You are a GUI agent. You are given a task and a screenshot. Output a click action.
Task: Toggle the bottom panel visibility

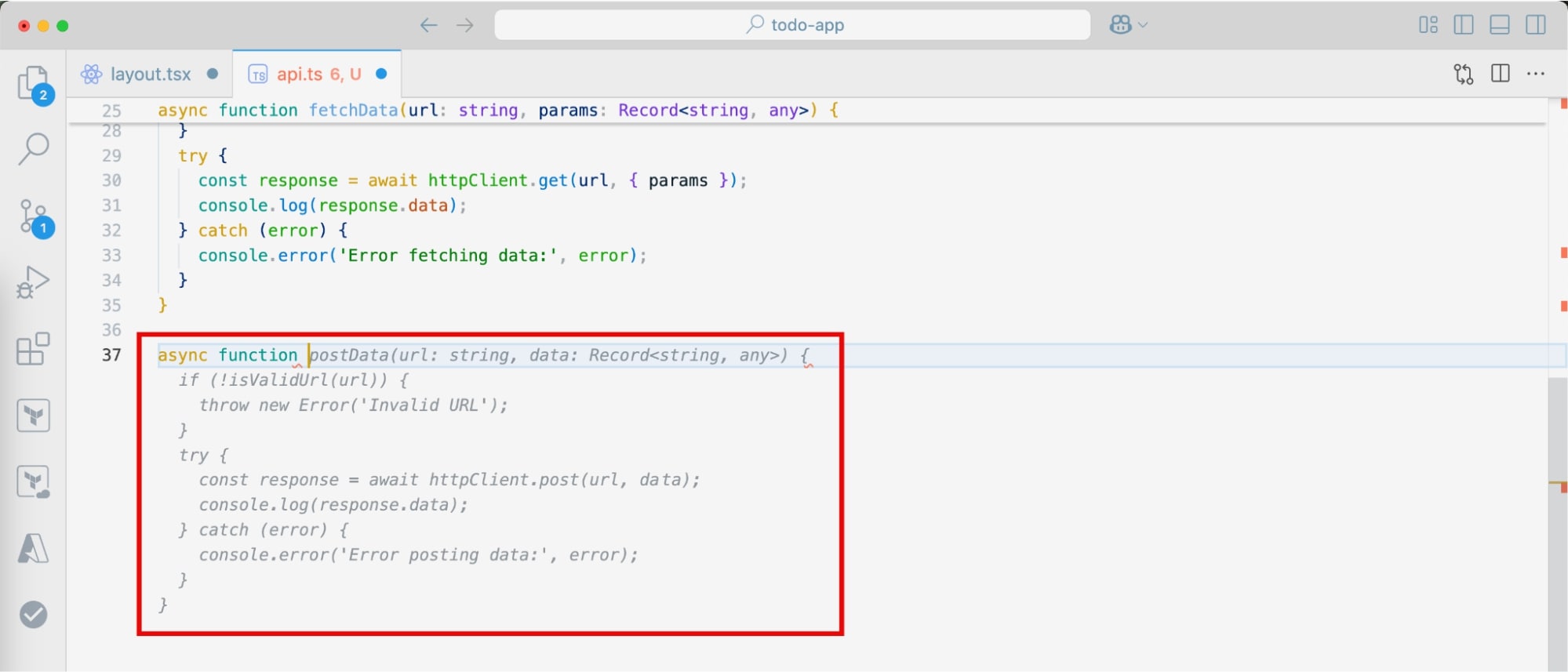pos(1499,25)
